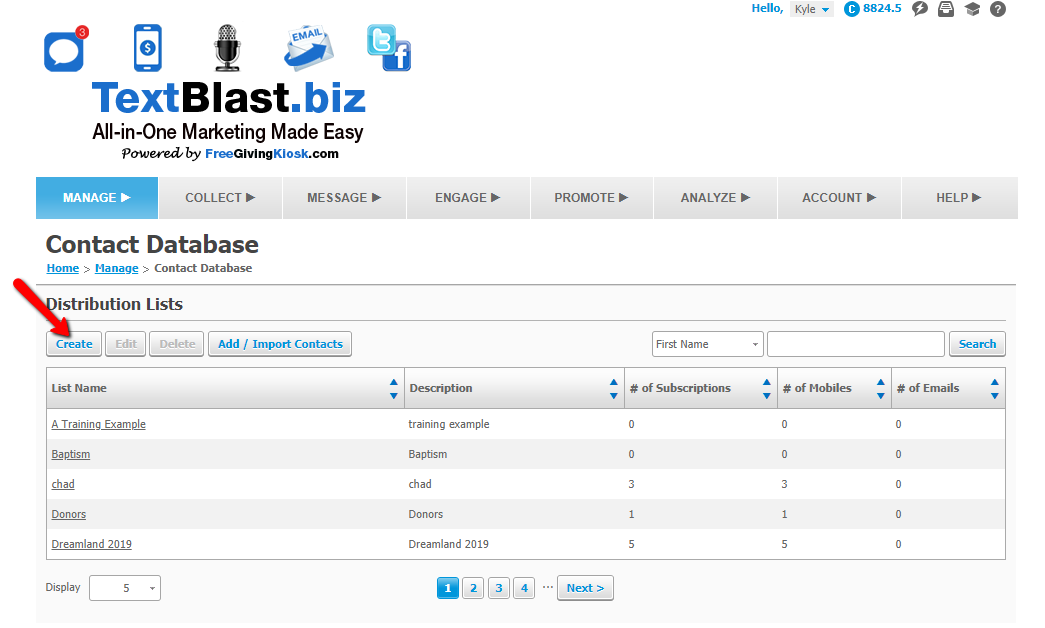The image size is (1045, 628).
Task: Select the microphone voice icon
Action: pyautogui.click(x=227, y=47)
